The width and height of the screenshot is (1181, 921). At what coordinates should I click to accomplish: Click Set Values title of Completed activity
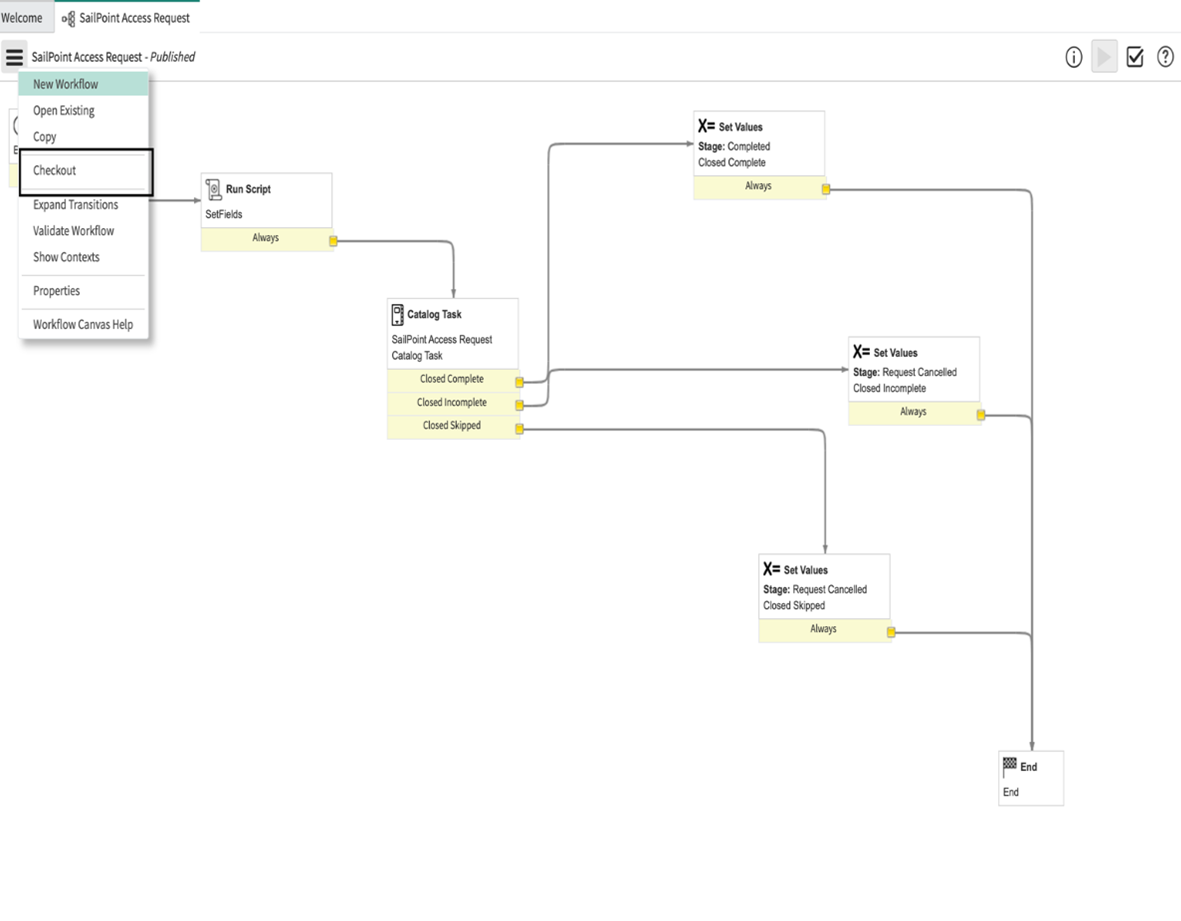(x=740, y=127)
